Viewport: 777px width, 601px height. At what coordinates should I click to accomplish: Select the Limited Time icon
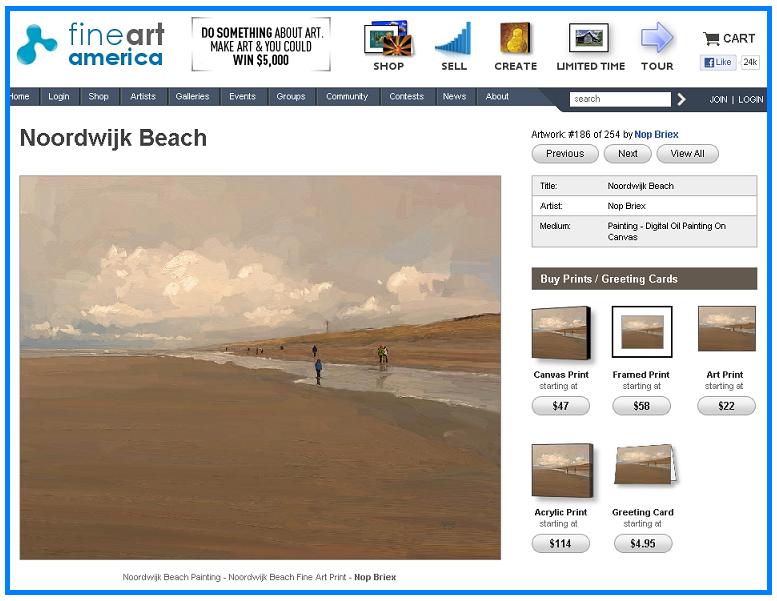click(589, 38)
